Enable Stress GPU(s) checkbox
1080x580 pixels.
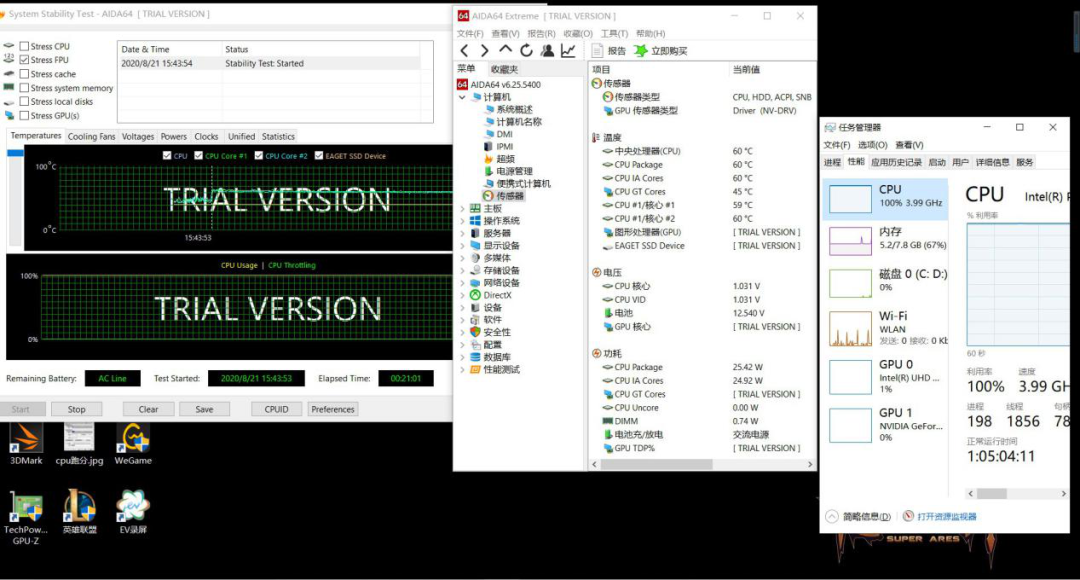[x=24, y=116]
